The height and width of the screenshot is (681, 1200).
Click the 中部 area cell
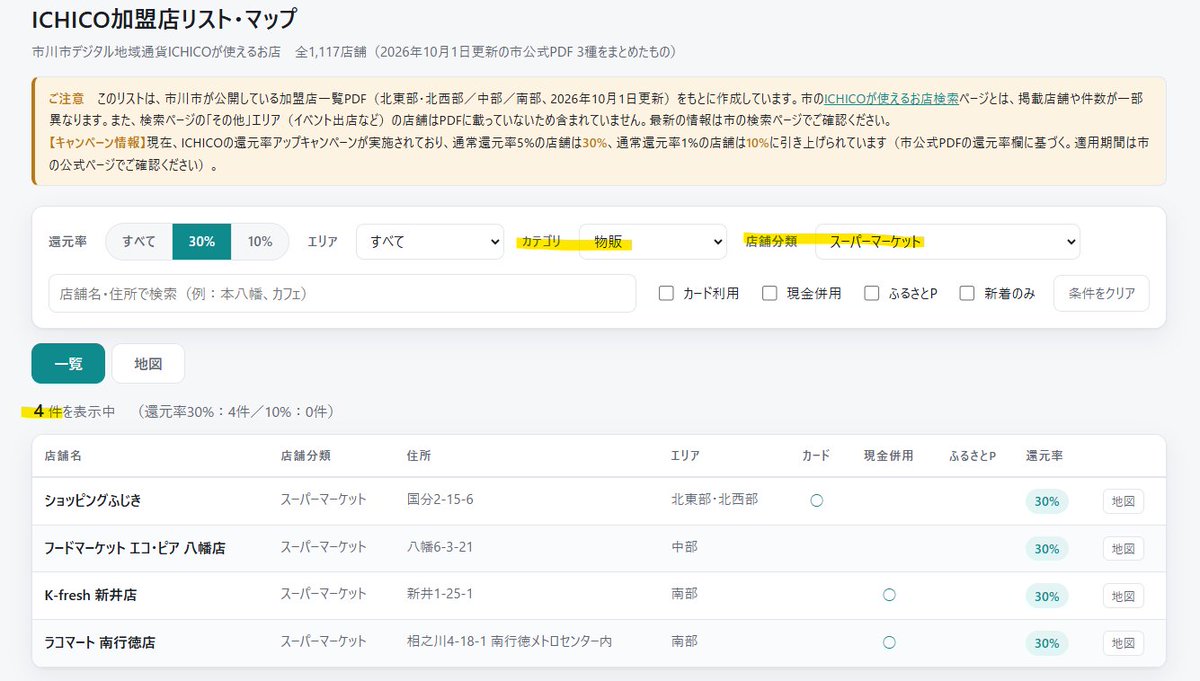(x=685, y=547)
